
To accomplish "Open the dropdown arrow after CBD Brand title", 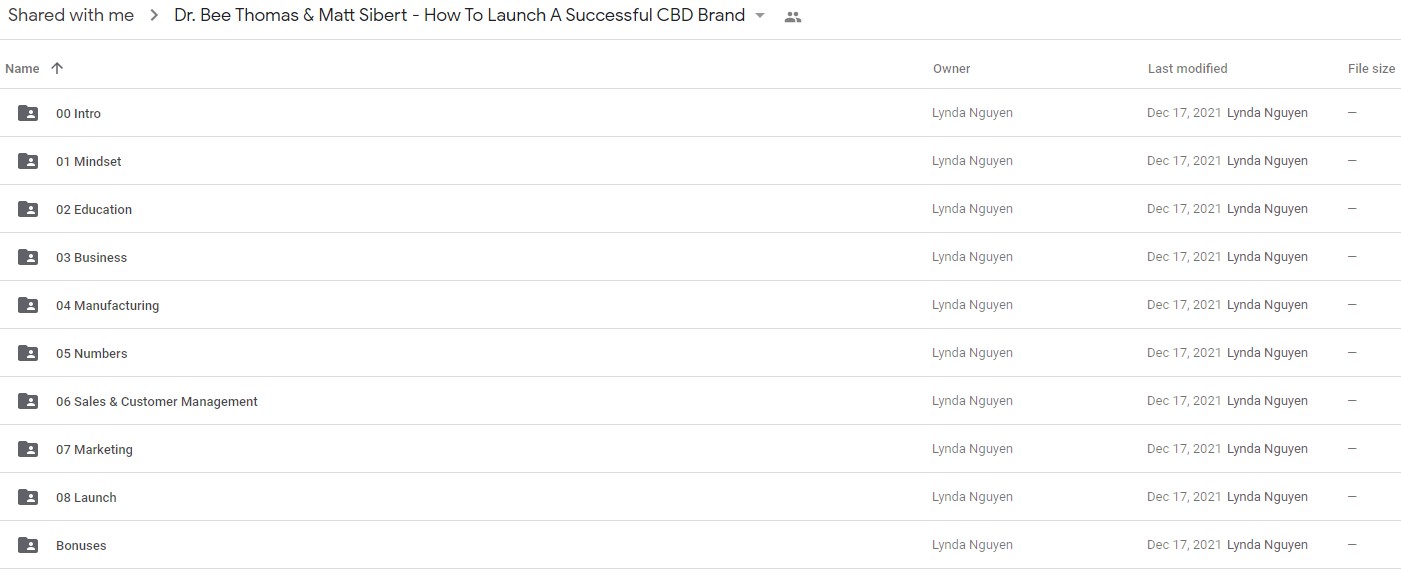I will 760,16.
